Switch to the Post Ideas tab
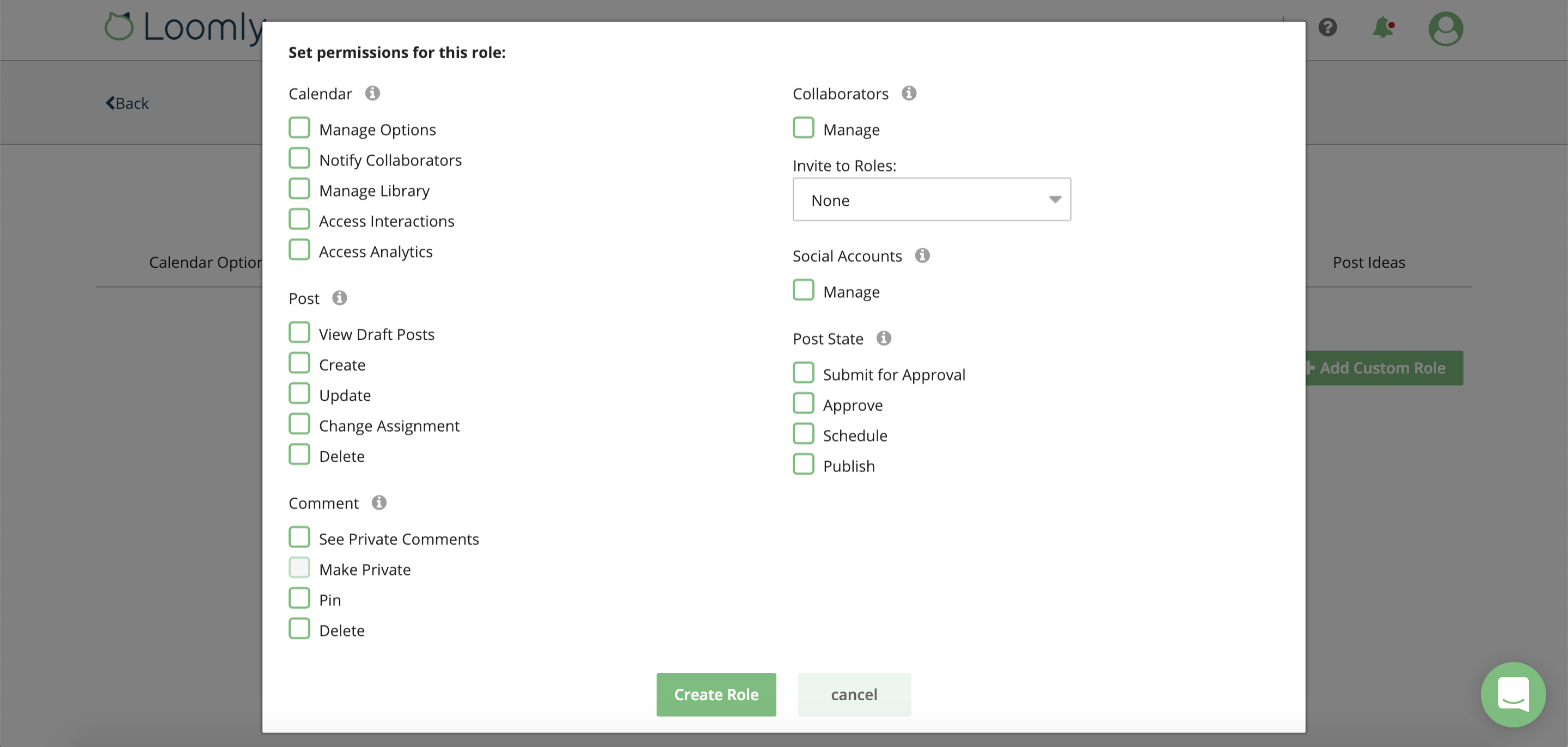This screenshot has height=747, width=1568. pyautogui.click(x=1369, y=262)
